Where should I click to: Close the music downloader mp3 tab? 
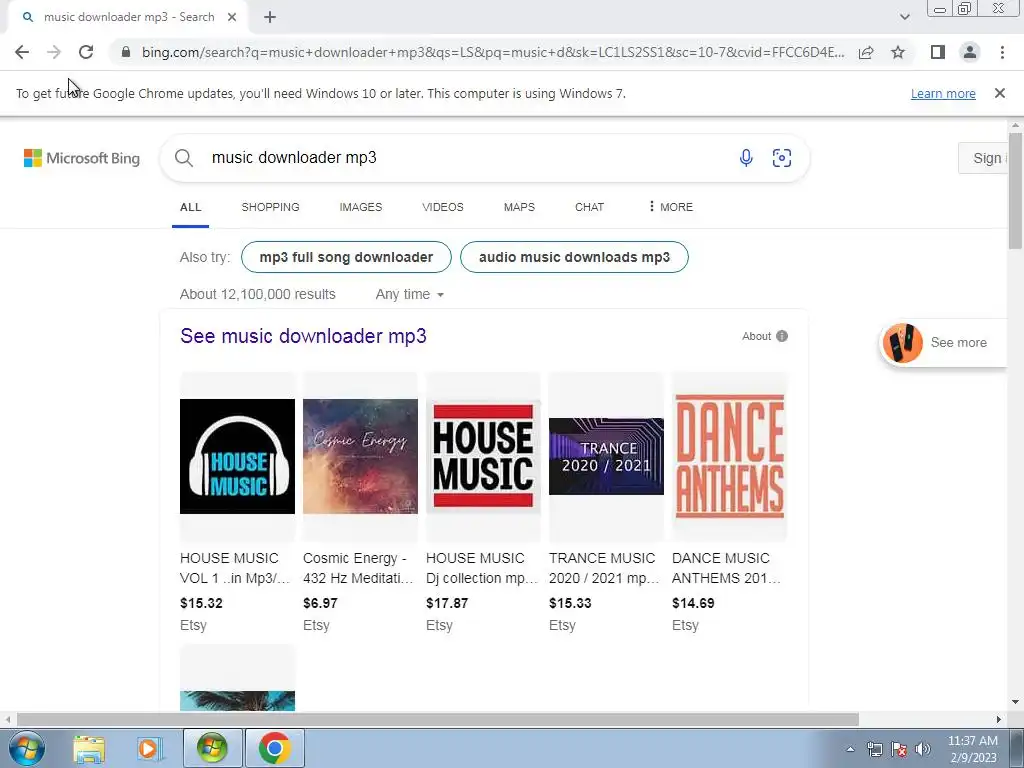[x=232, y=18]
